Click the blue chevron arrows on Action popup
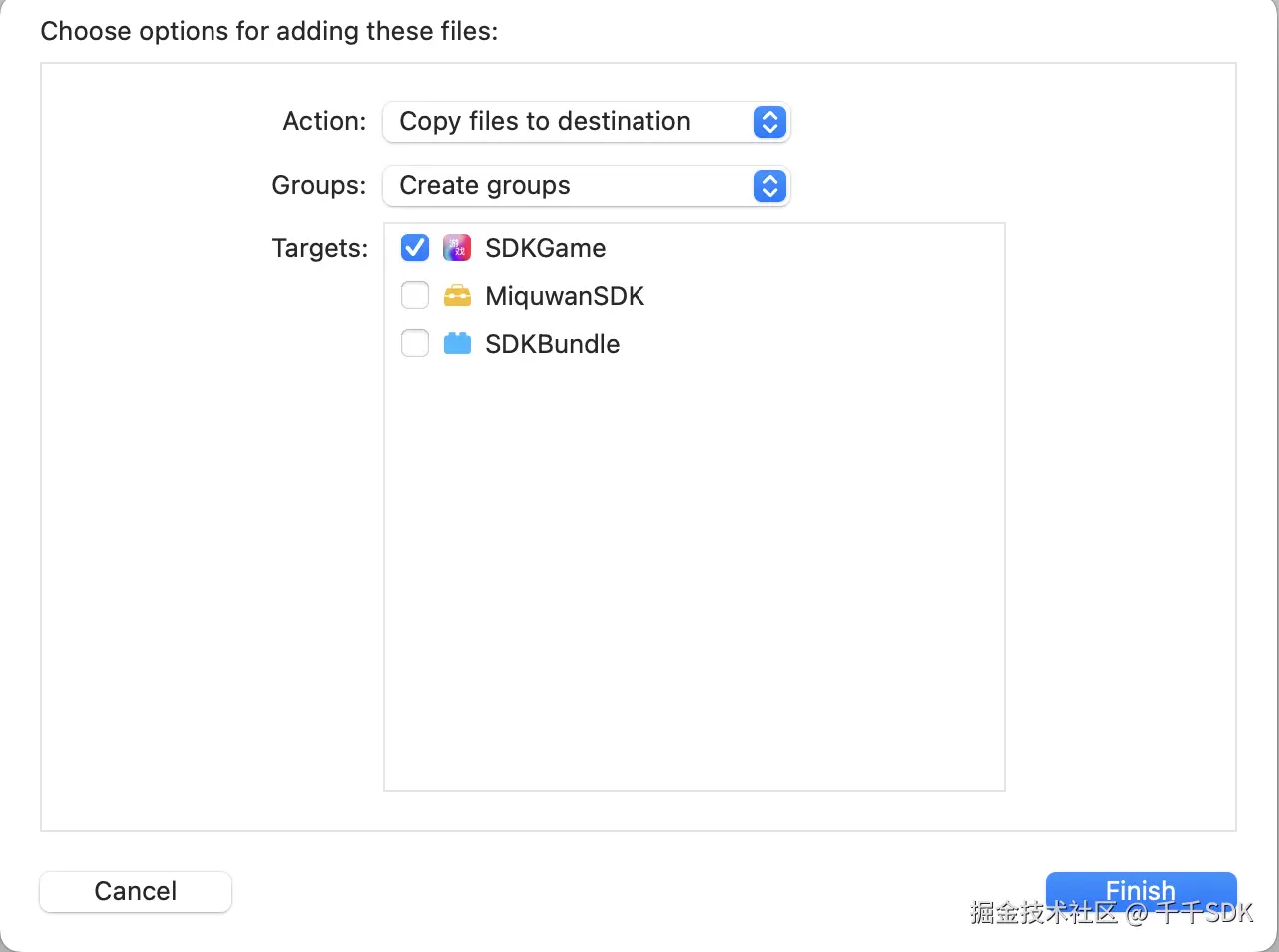 pos(769,122)
